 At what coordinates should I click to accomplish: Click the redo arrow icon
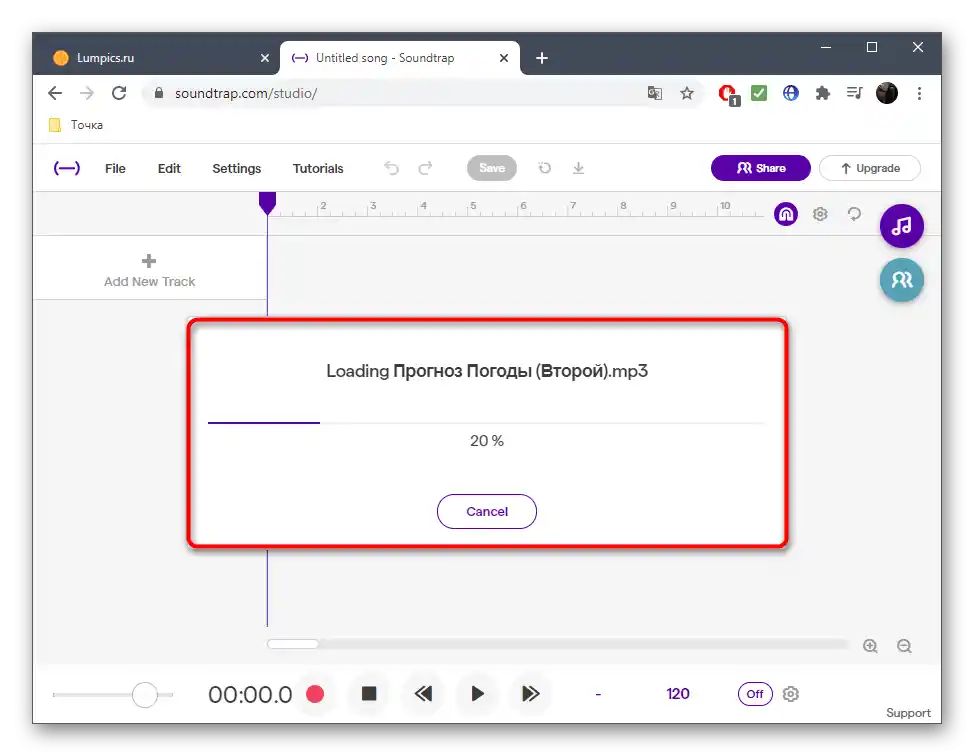point(426,168)
